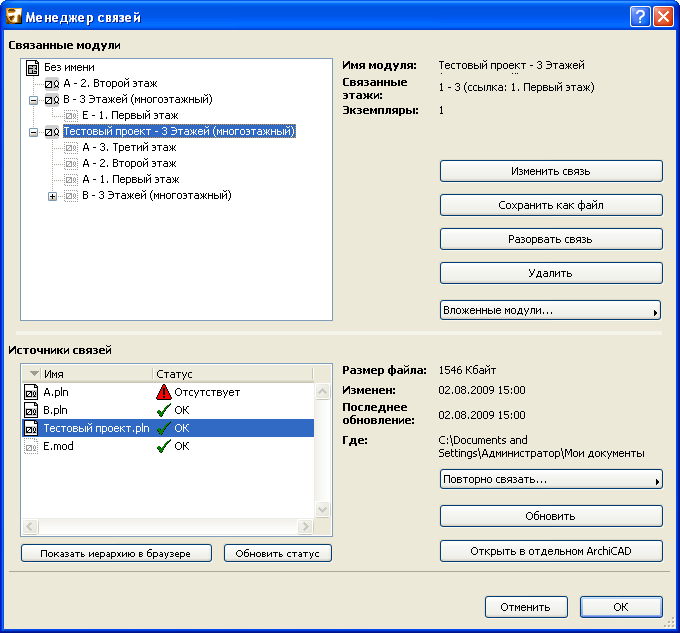Click nested icon of B - 3 Этажей under Тестовый проект
Screen dimensions: 680x633
point(71,196)
